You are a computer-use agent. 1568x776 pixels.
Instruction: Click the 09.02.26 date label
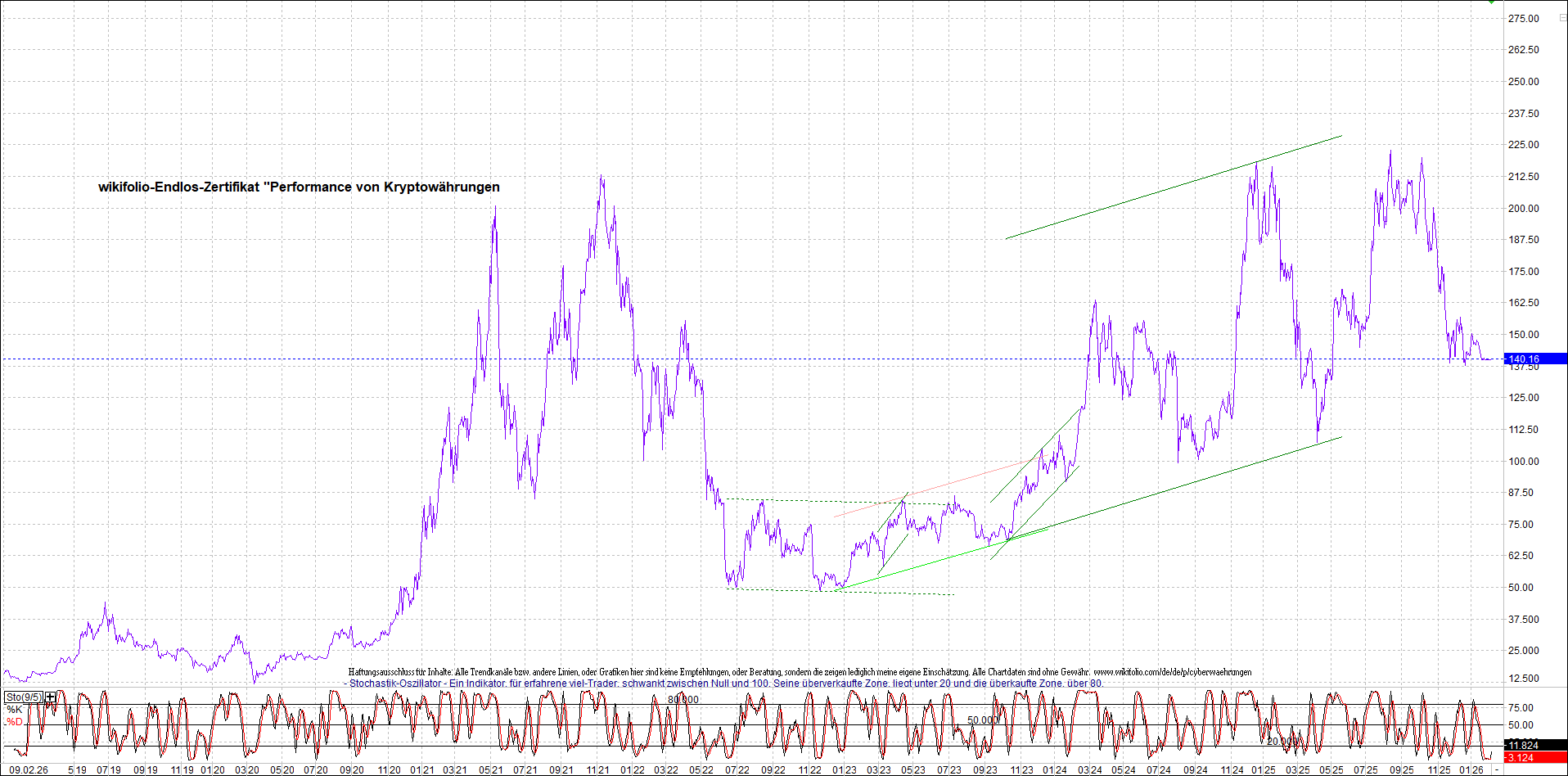coord(28,769)
